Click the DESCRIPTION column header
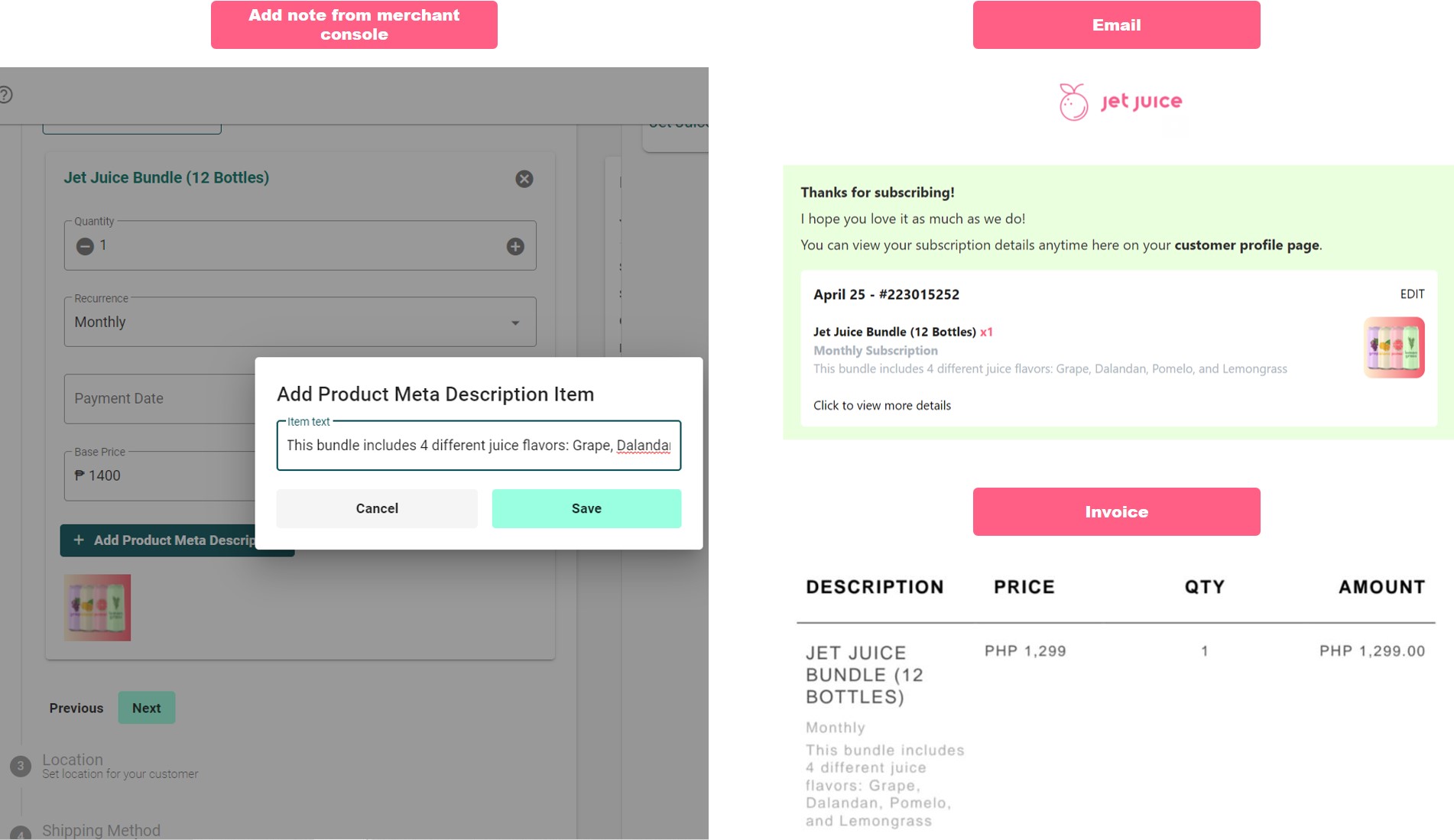This screenshot has height=840, width=1454. pos(875,587)
